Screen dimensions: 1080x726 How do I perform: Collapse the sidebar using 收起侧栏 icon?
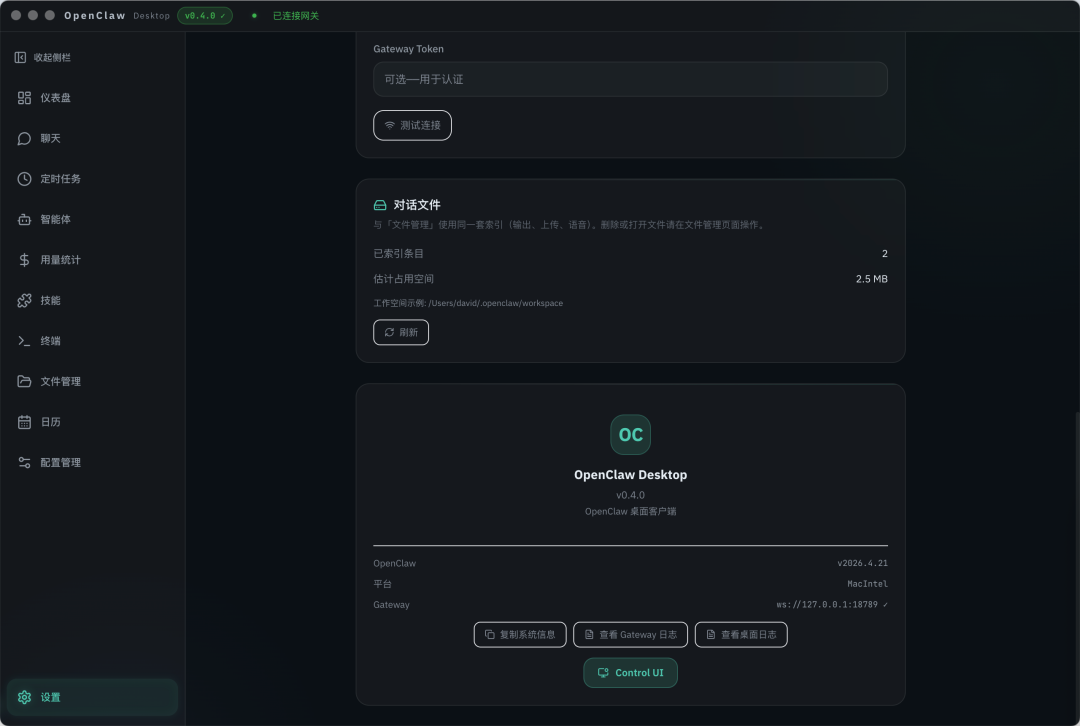[20, 57]
